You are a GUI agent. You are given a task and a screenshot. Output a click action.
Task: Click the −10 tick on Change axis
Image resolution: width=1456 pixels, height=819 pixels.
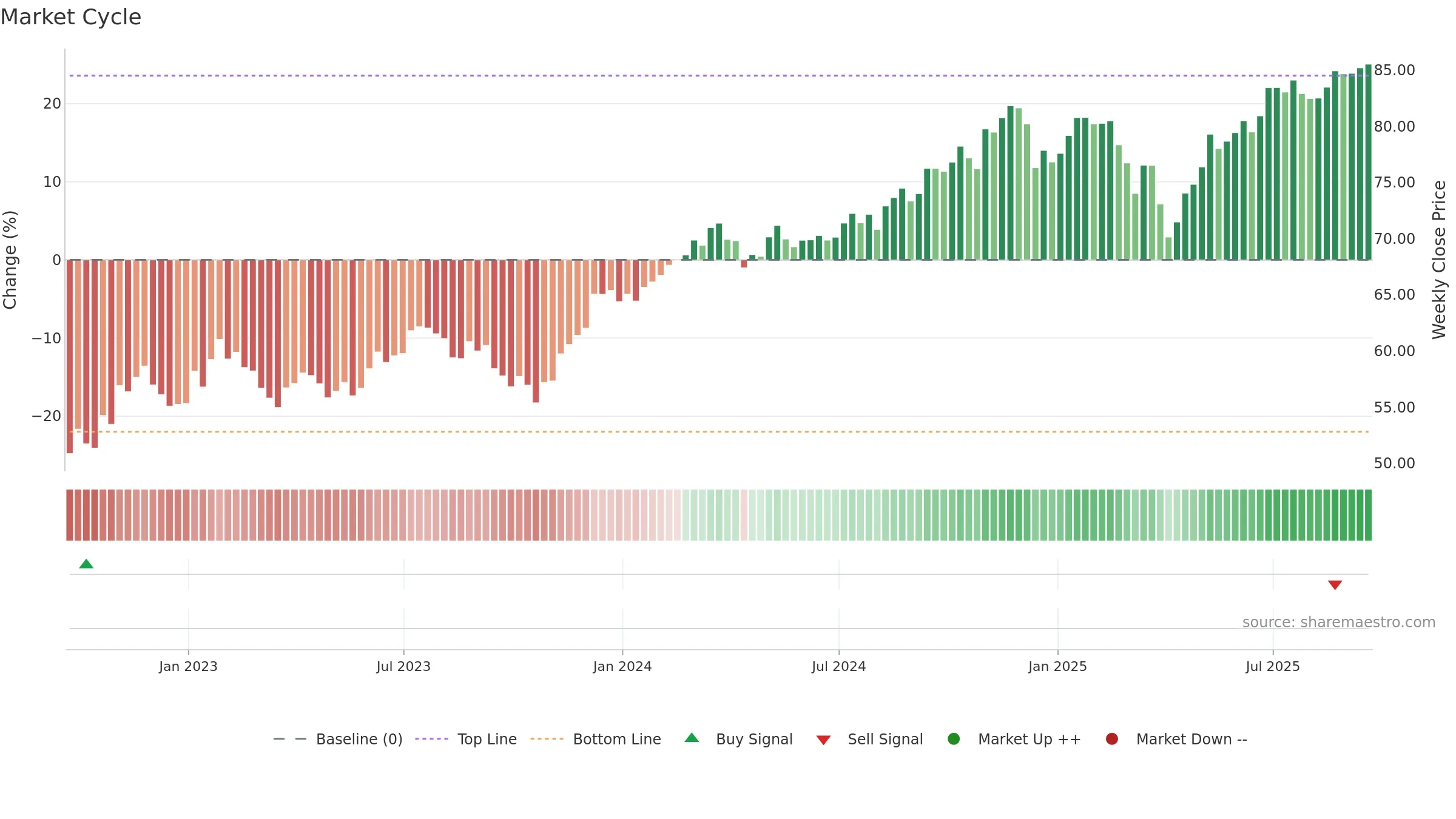pyautogui.click(x=47, y=339)
